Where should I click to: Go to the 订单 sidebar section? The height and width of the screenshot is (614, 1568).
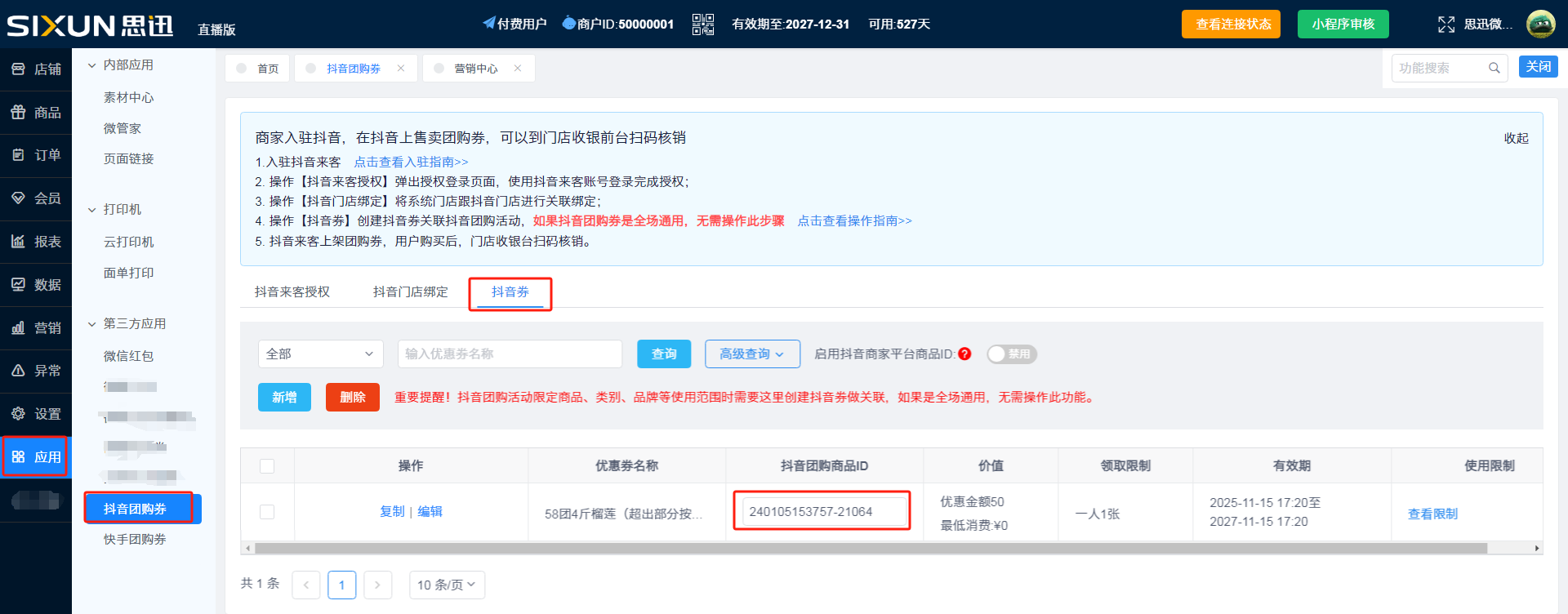click(36, 155)
